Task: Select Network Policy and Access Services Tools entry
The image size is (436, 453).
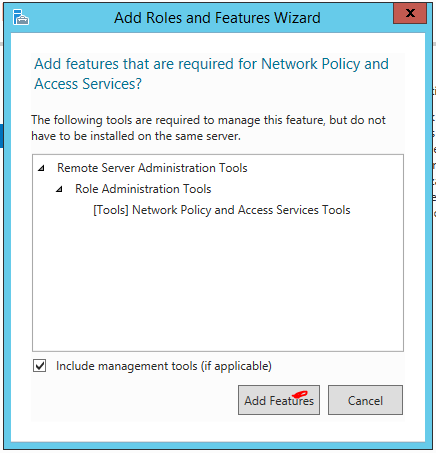Action: pyautogui.click(x=222, y=210)
